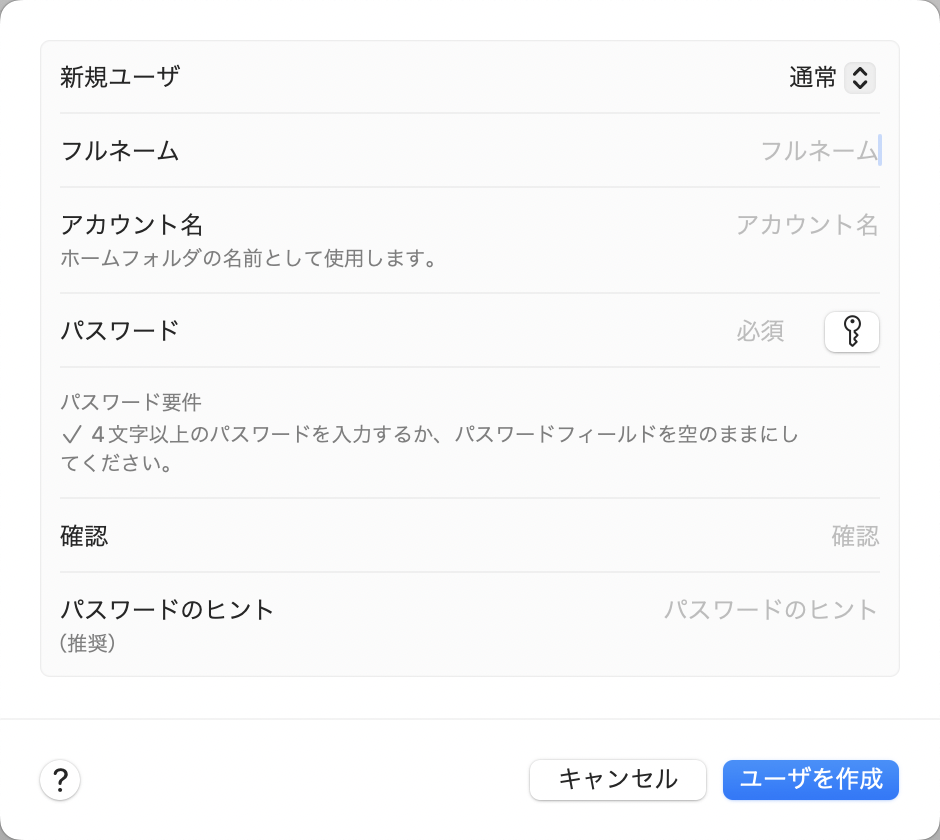This screenshot has height=840, width=940.
Task: Click the help question mark icon
Action: tap(60, 780)
